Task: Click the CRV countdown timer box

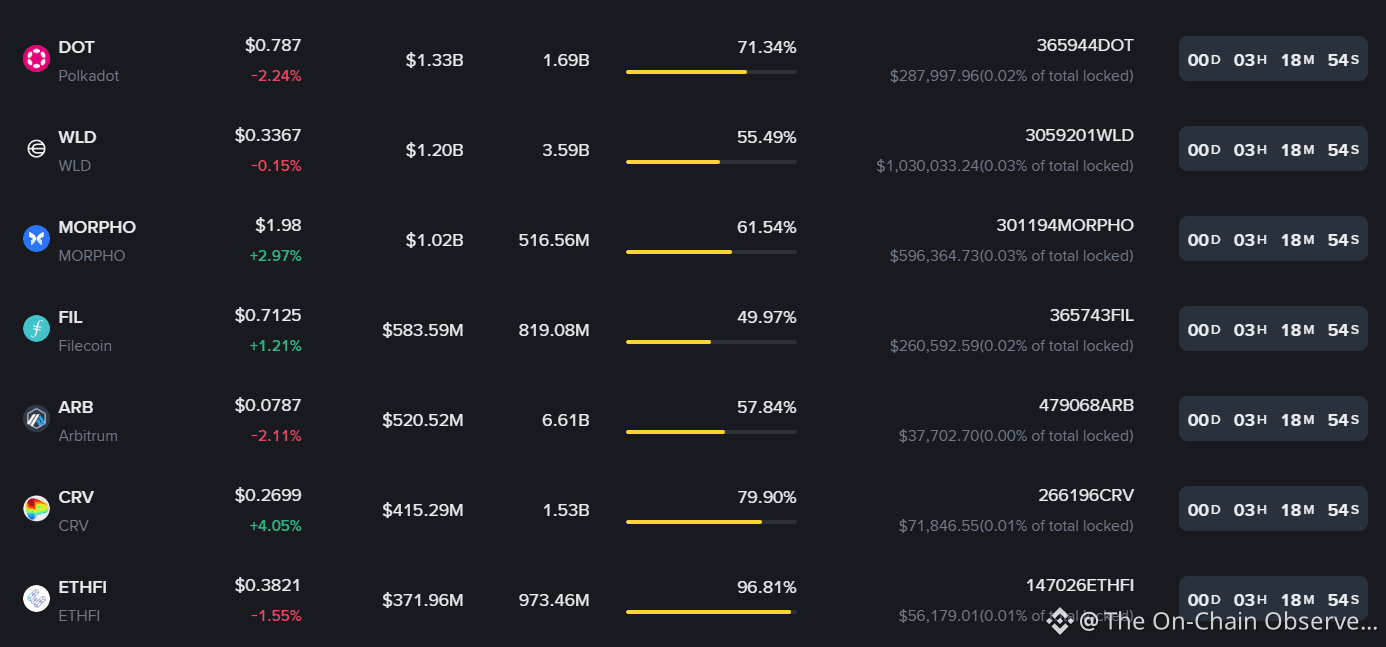Action: coord(1273,509)
